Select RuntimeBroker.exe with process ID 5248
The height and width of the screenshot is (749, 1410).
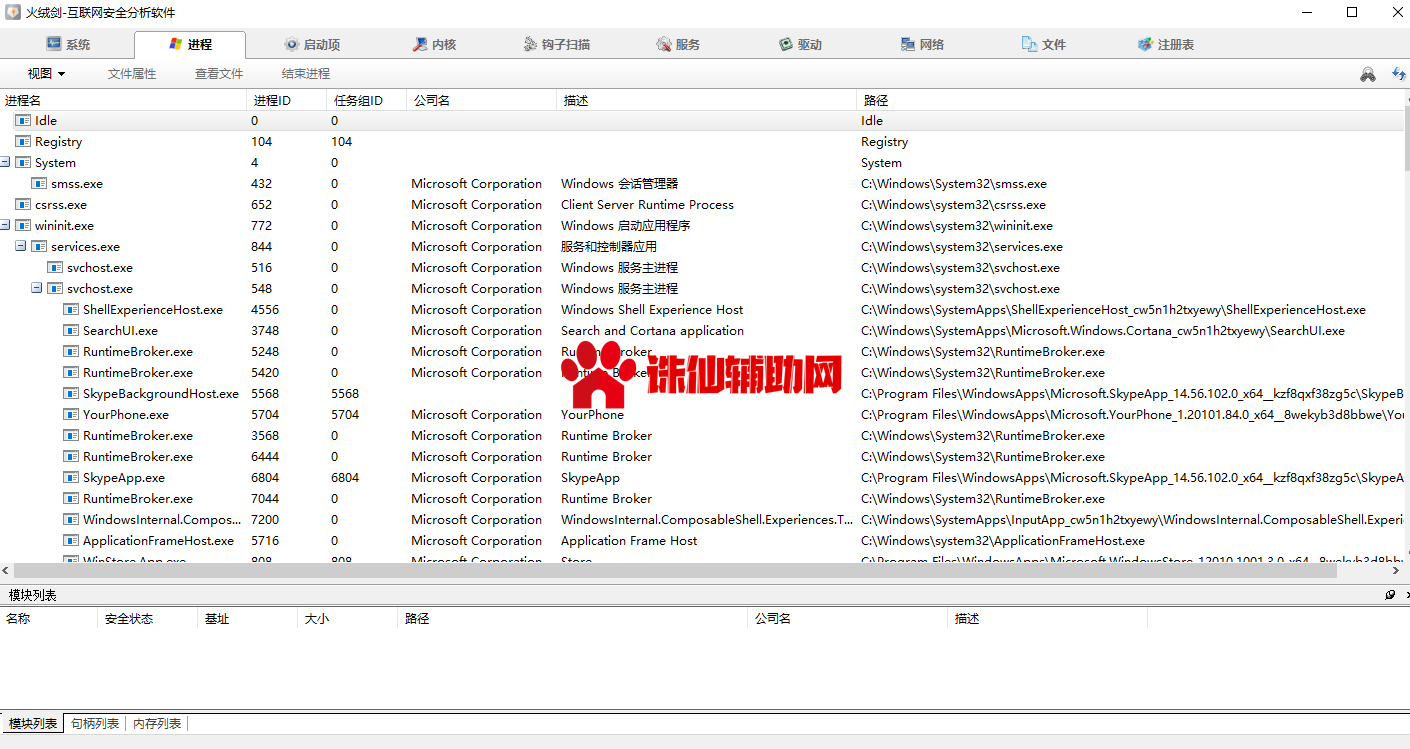pyautogui.click(x=138, y=352)
